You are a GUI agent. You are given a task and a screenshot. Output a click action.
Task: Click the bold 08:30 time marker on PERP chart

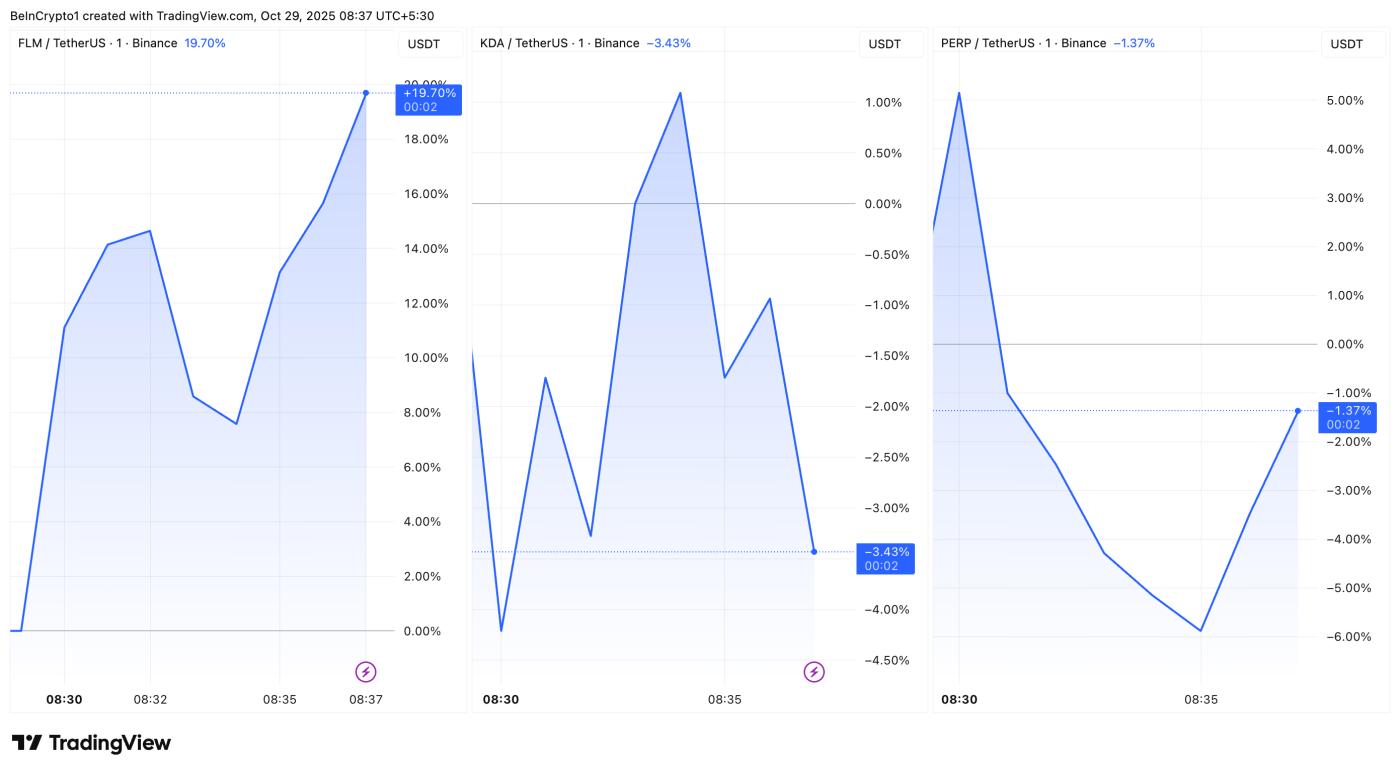pyautogui.click(x=959, y=700)
